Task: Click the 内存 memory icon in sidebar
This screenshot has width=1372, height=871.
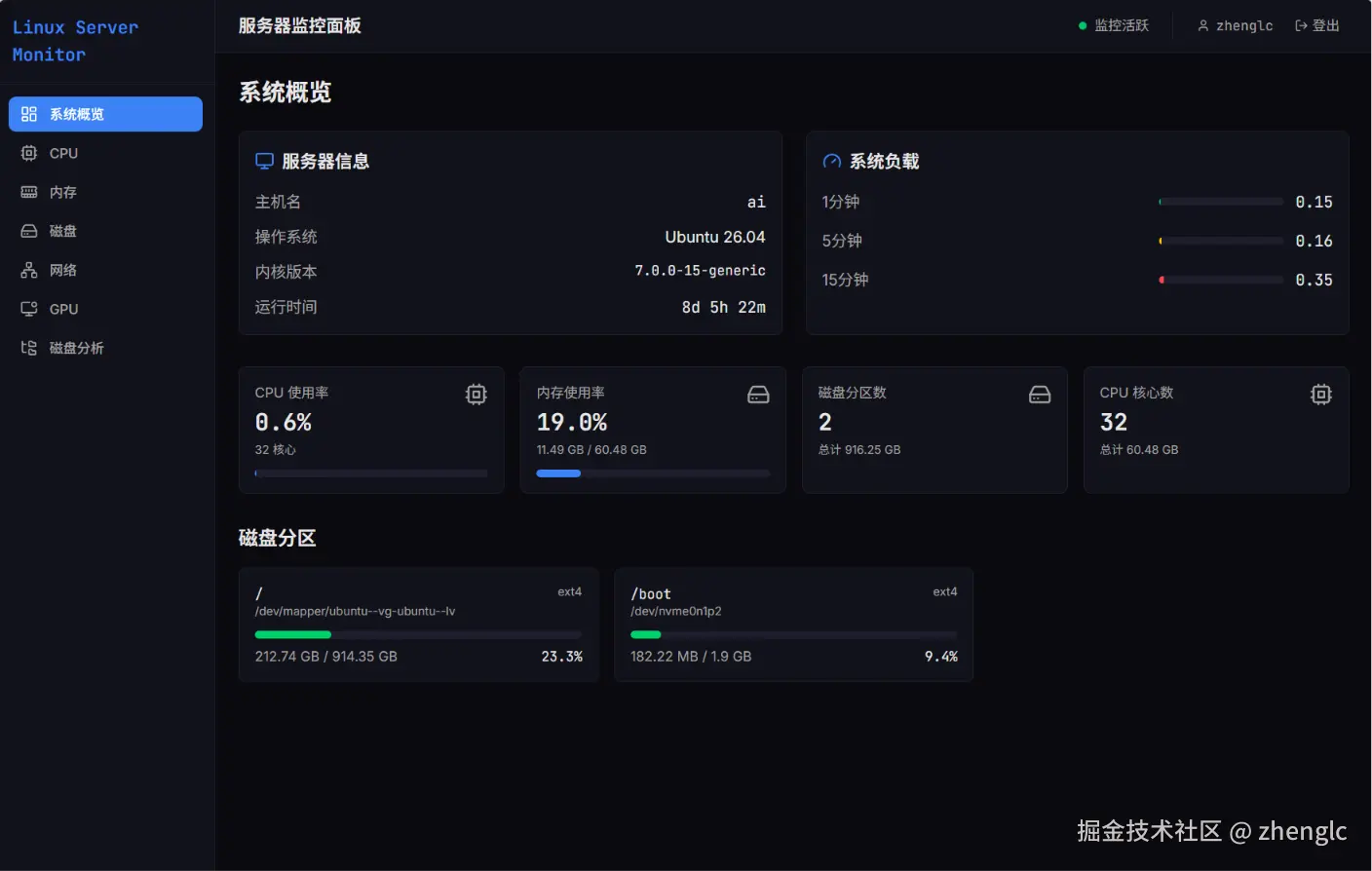Action: point(29,192)
